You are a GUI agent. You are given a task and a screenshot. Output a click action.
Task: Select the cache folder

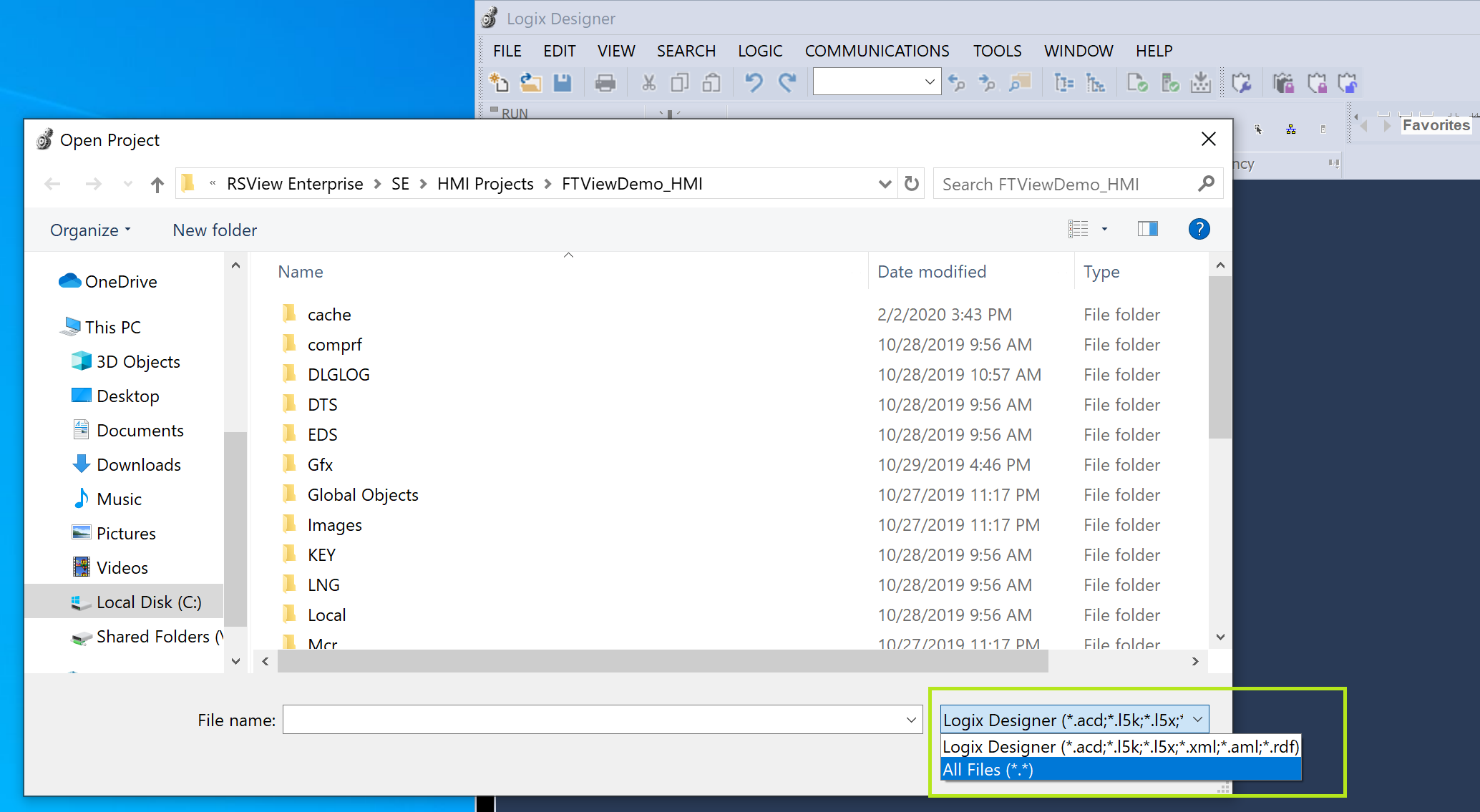(329, 315)
